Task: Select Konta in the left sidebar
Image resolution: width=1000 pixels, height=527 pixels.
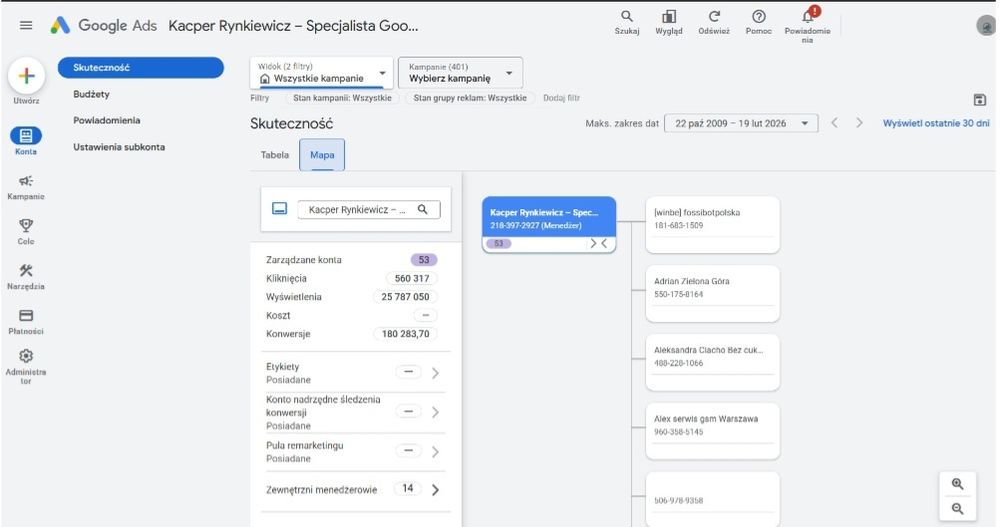Action: click(26, 141)
